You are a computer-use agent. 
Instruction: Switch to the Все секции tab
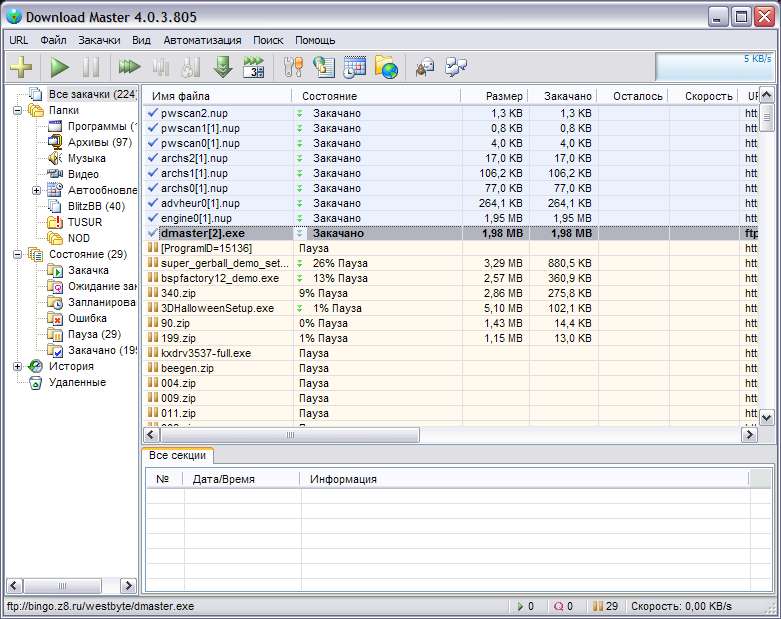(177, 455)
